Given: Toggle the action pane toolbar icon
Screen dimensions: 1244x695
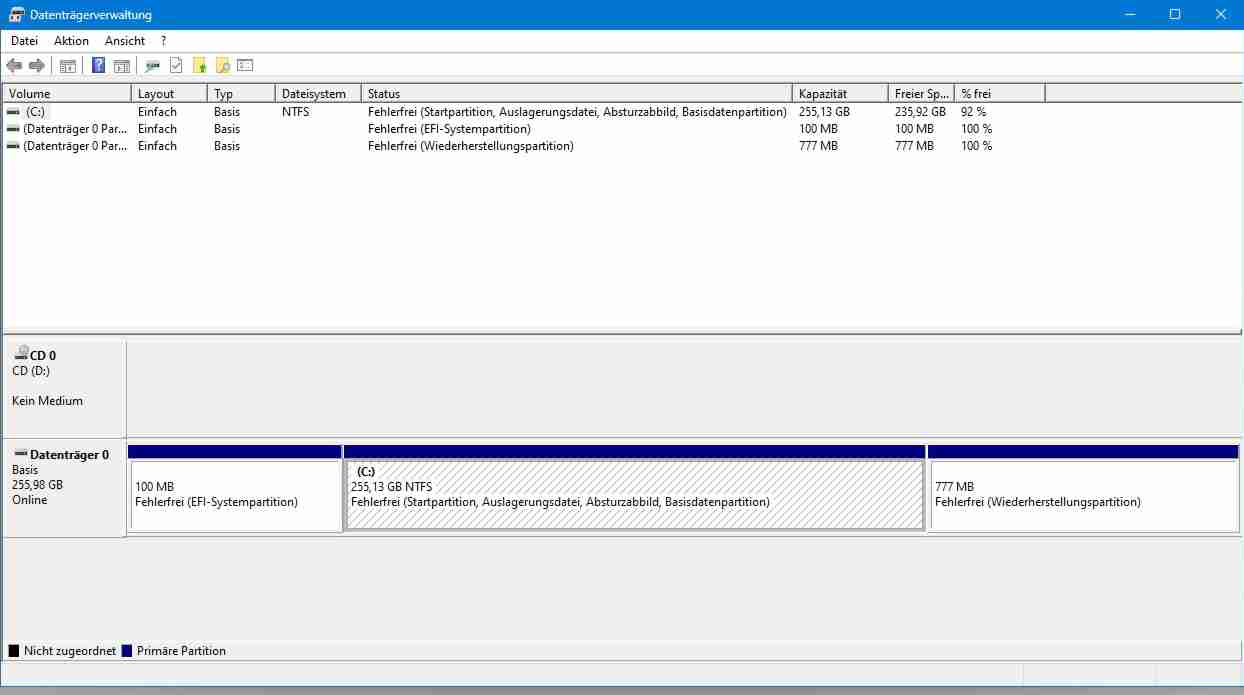Looking at the screenshot, I should pyautogui.click(x=122, y=66).
